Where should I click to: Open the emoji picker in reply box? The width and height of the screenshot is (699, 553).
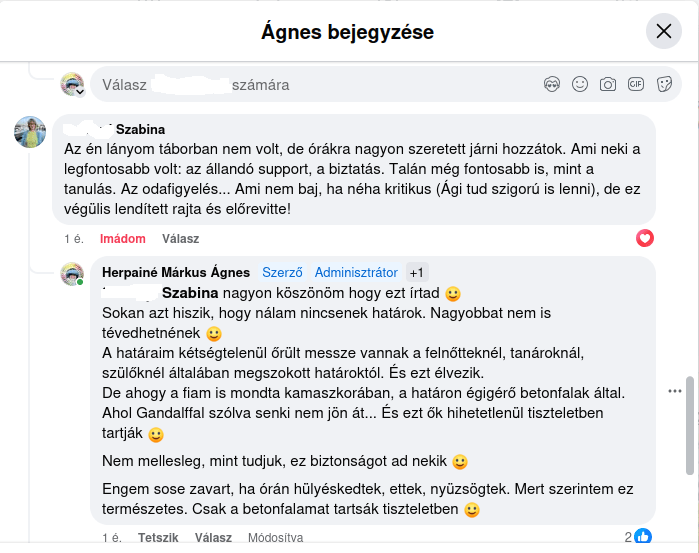click(580, 85)
